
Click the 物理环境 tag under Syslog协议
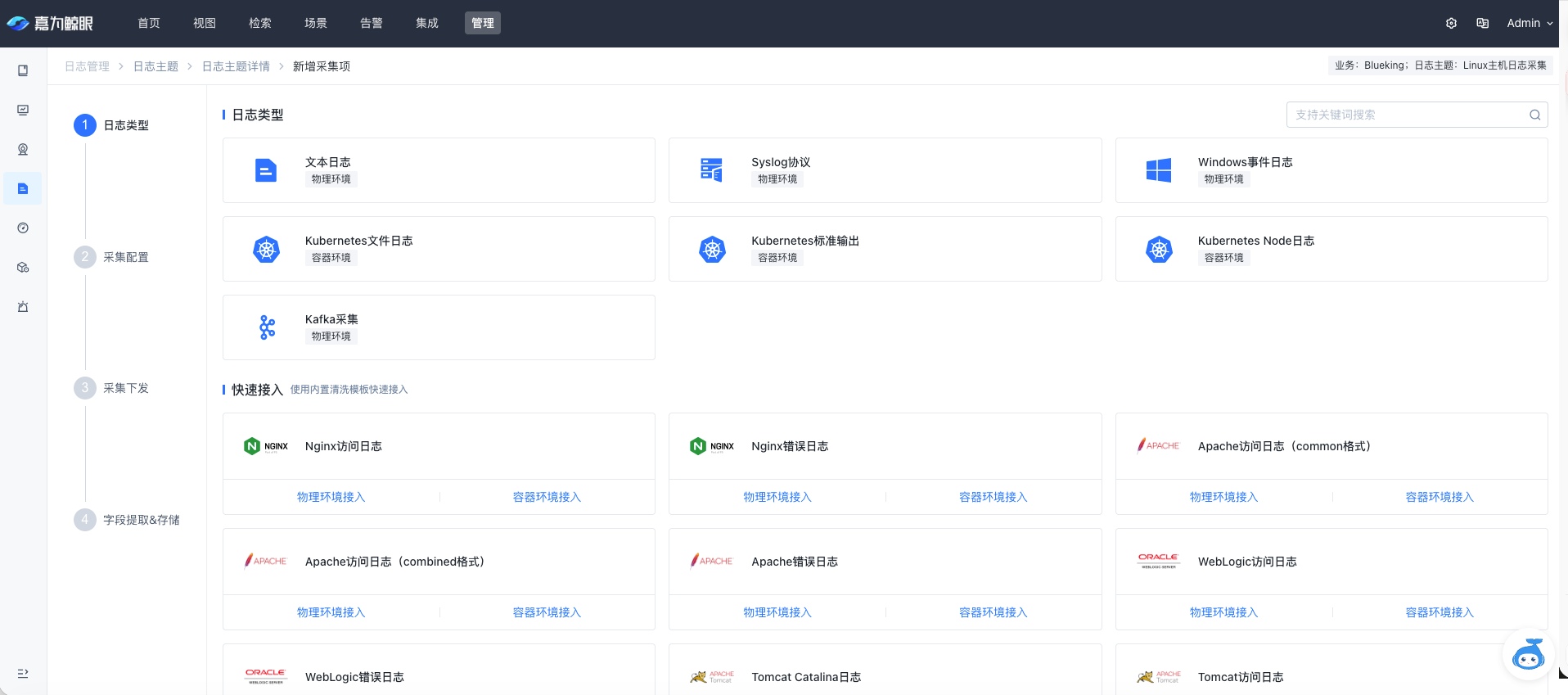(777, 179)
